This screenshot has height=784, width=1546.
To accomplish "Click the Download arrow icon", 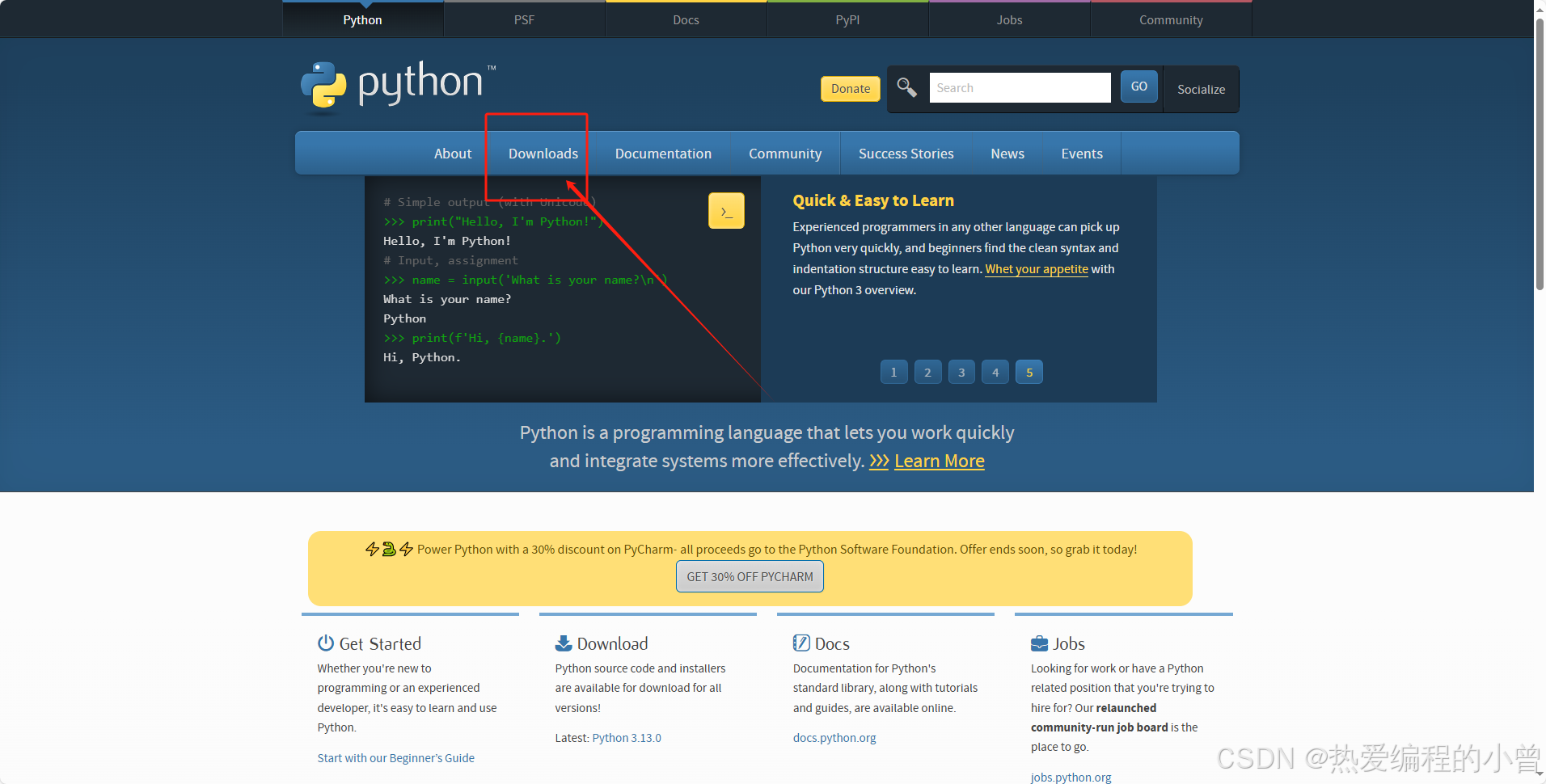I will [x=564, y=643].
